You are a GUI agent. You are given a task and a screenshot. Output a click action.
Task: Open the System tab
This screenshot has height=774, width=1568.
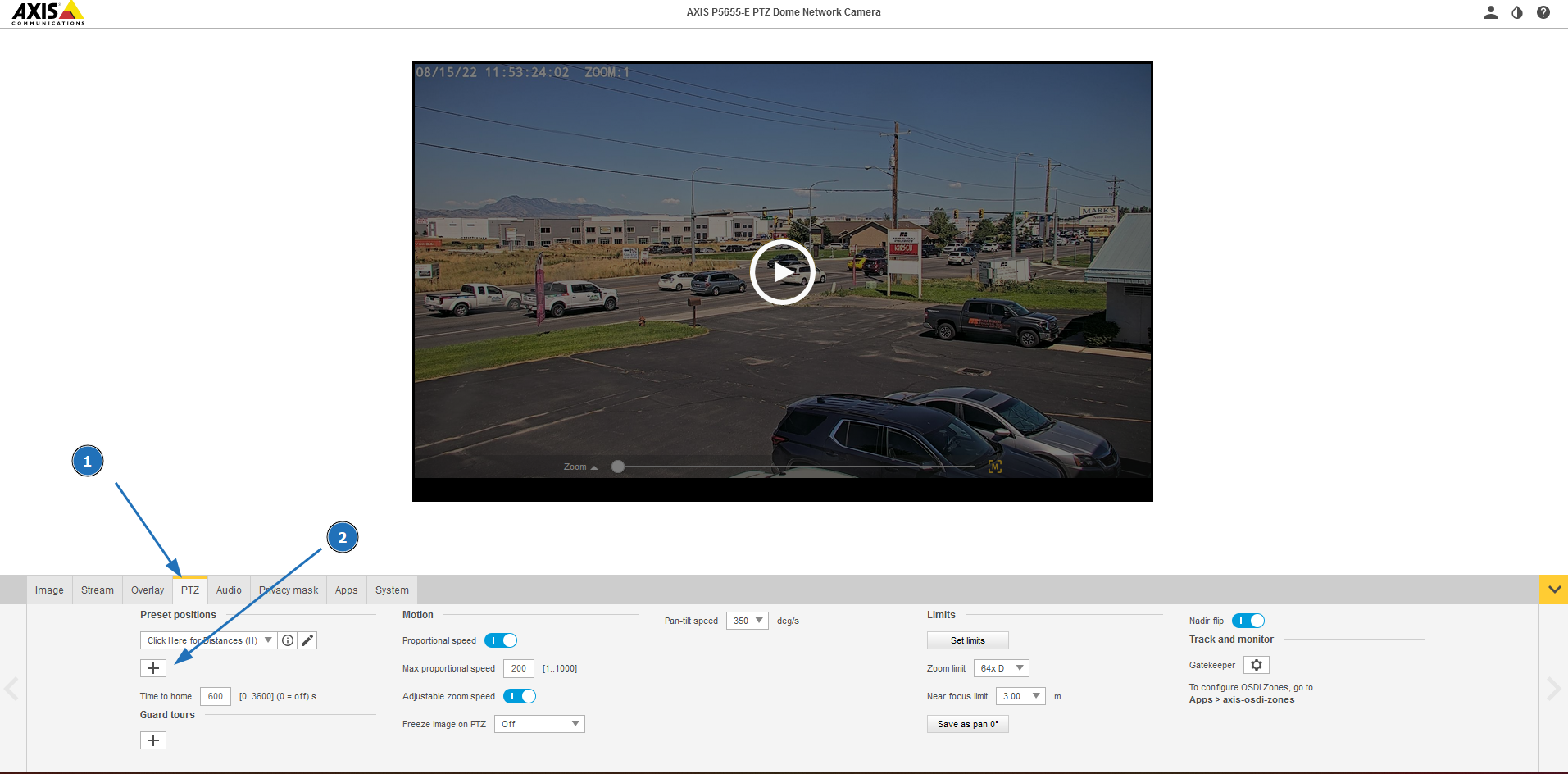tap(392, 590)
